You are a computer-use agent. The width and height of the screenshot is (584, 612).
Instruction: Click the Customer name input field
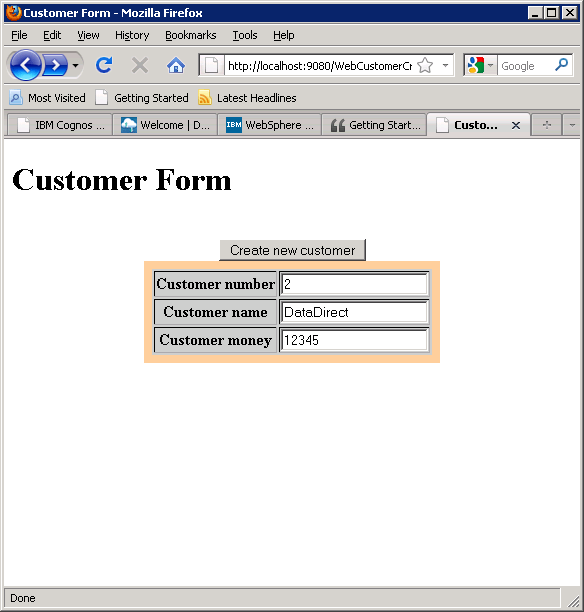pos(354,312)
